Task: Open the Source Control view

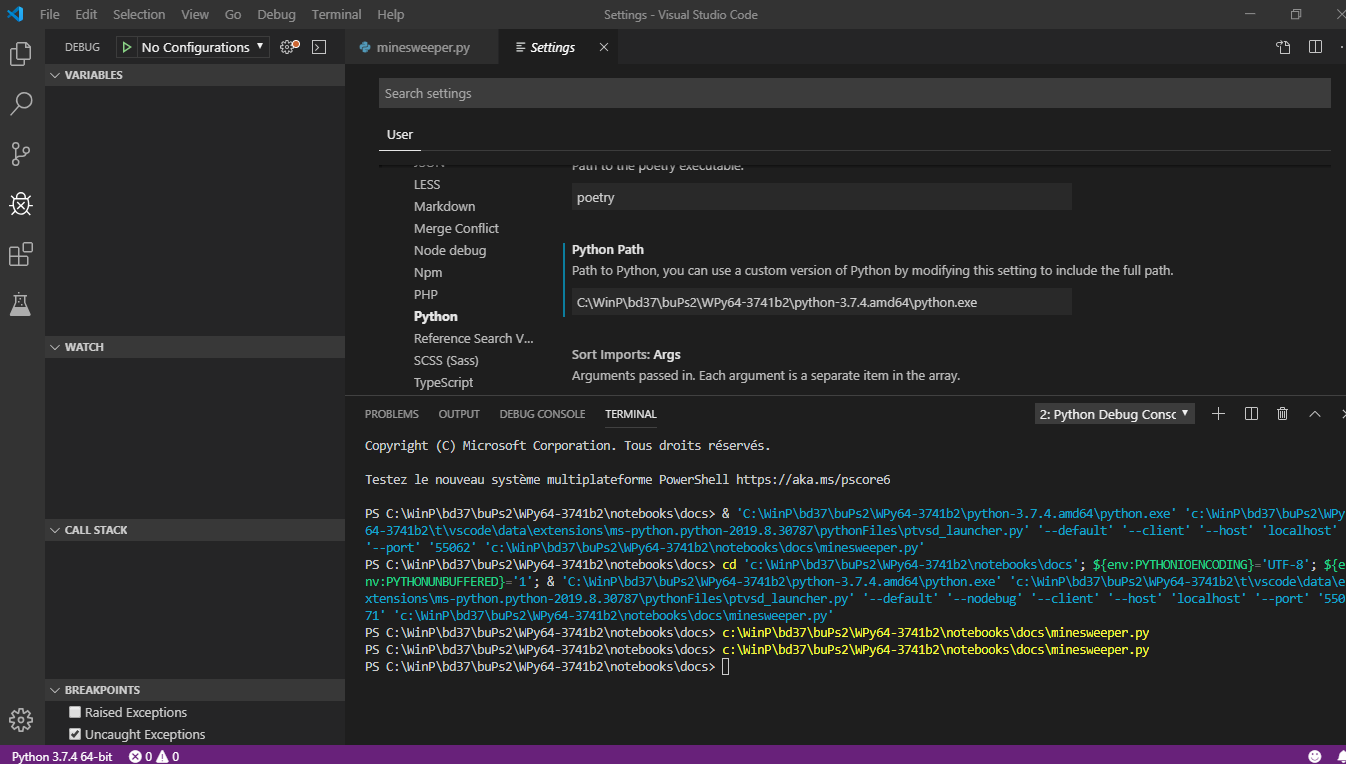Action: (x=20, y=153)
